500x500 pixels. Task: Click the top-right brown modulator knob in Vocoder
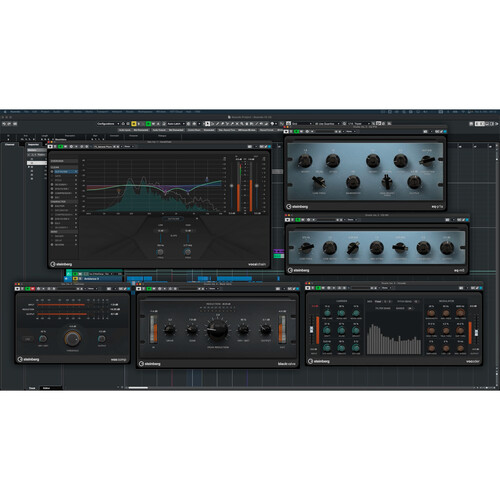(460, 313)
